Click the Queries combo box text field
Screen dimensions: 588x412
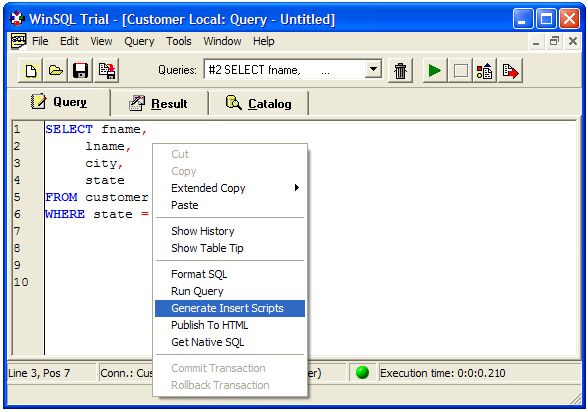285,70
